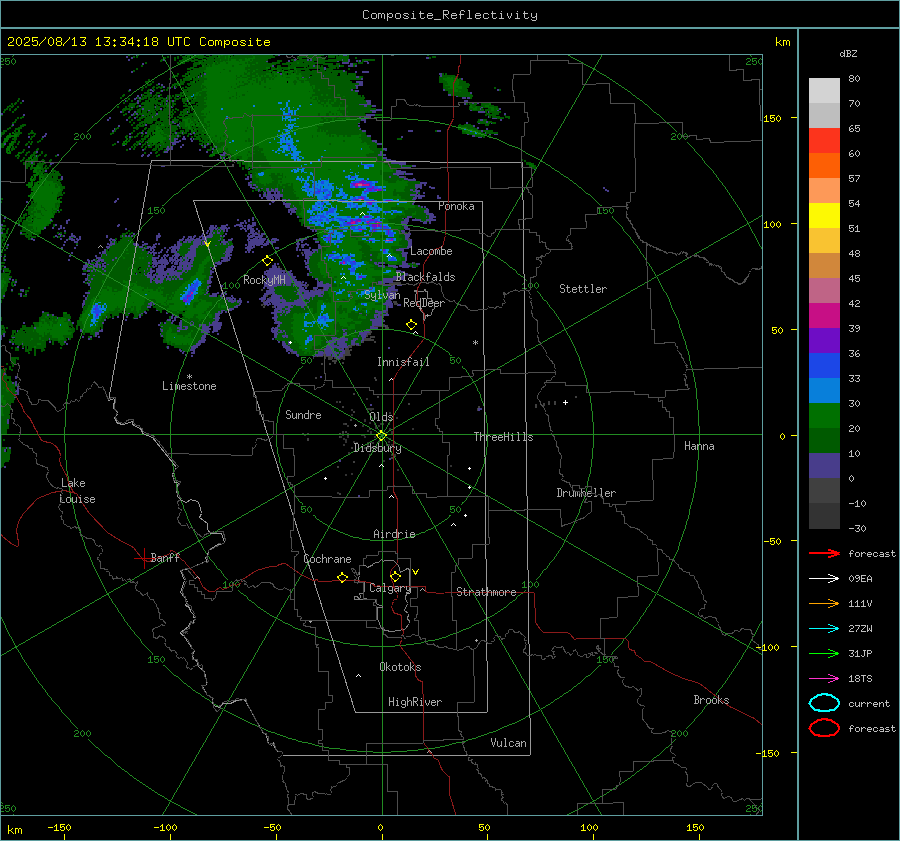Select the HighRiver label
This screenshot has height=841, width=900.
415,702
